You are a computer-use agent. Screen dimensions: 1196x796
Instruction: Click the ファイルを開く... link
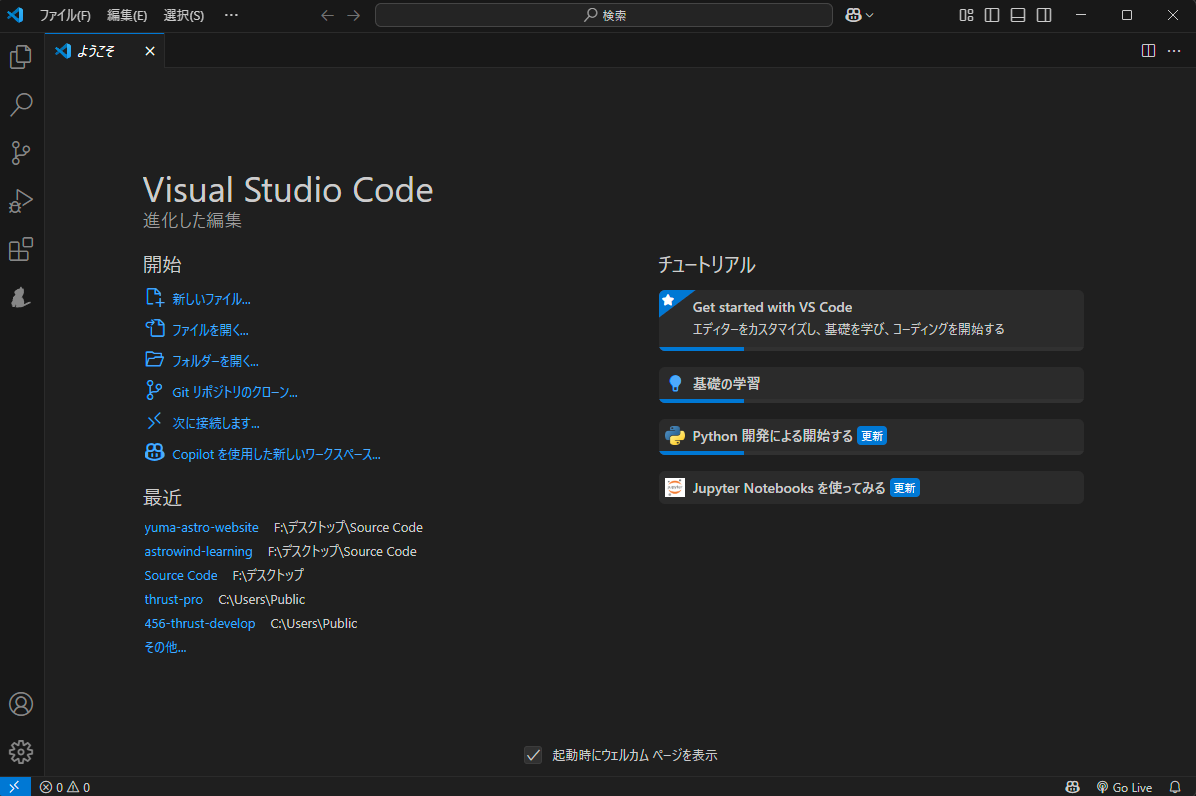211,330
